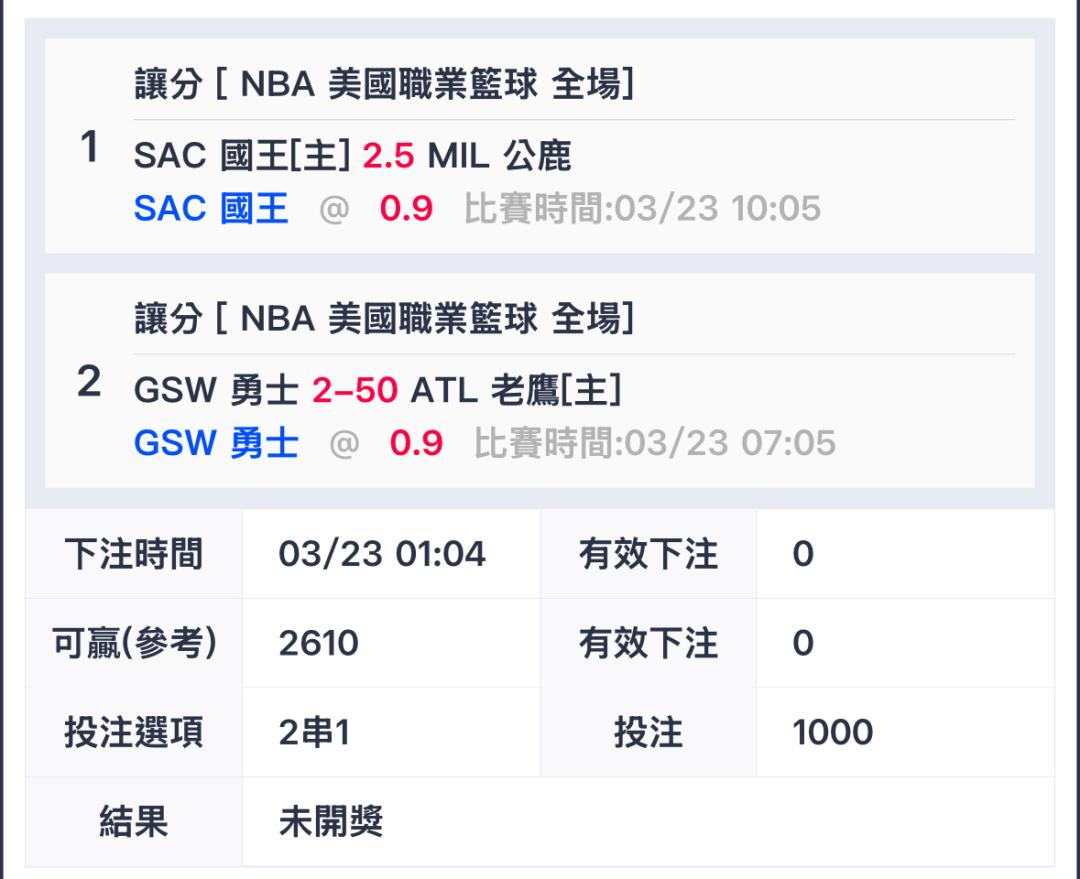Click the 結果 label cell
Screen dimensions: 1080x879
pos(134,821)
